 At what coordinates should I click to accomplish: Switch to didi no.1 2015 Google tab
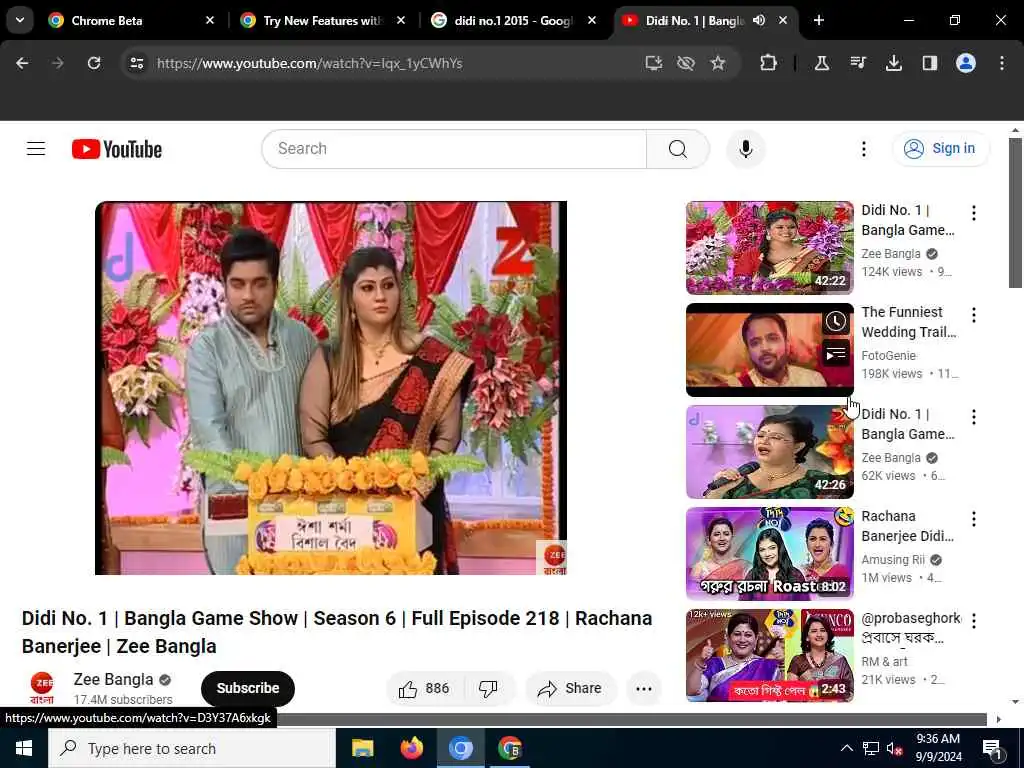(x=513, y=21)
